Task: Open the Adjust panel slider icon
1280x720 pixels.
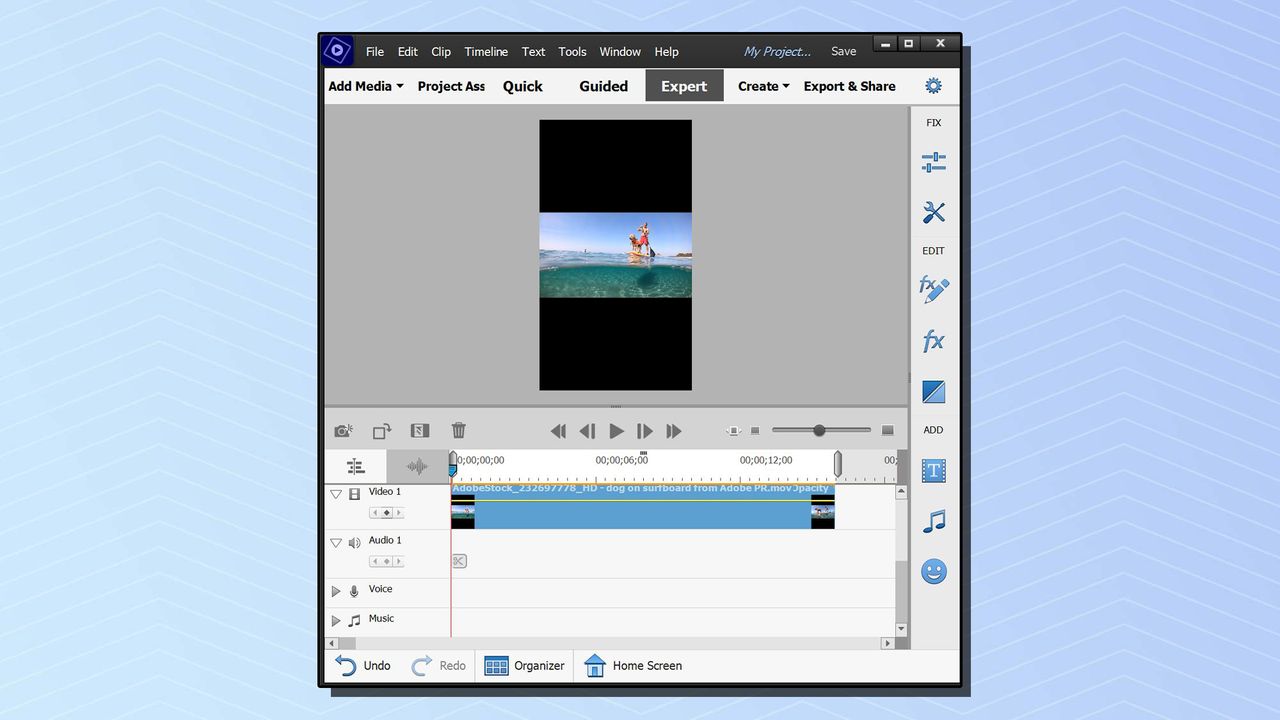Action: [x=933, y=162]
